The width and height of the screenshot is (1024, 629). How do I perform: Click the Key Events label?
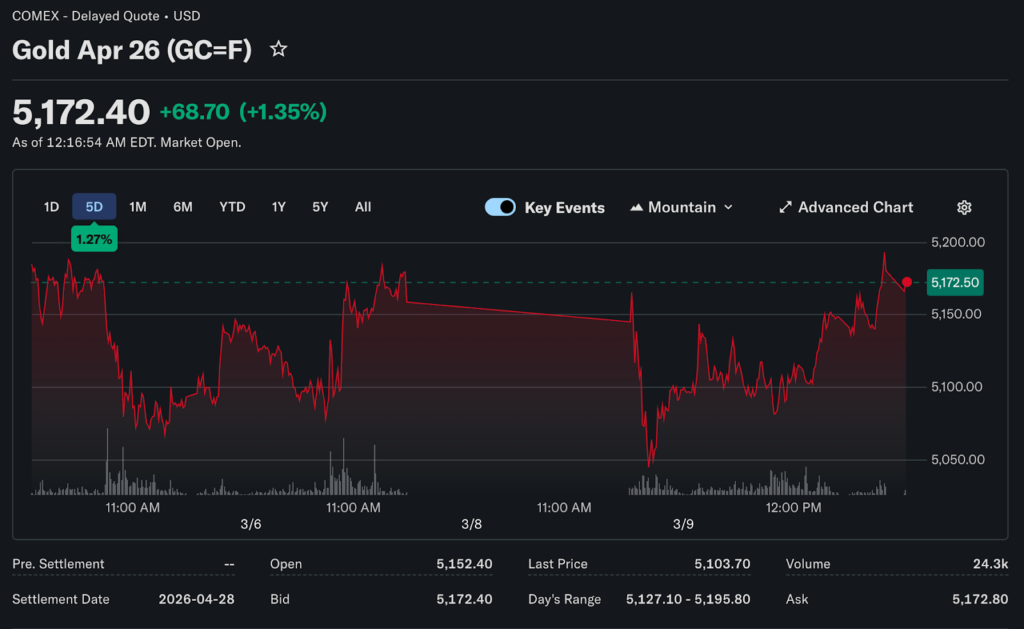click(564, 208)
